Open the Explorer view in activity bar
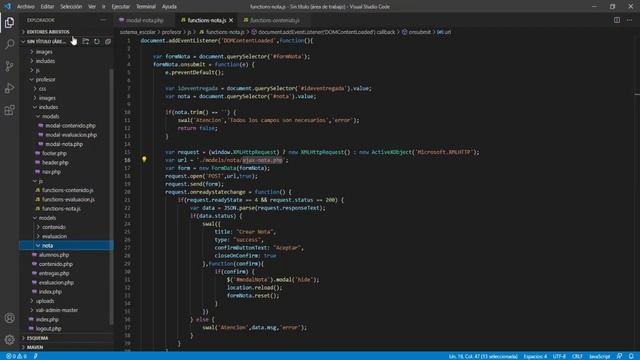Image resolution: width=640 pixels, height=360 pixels. (9, 22)
